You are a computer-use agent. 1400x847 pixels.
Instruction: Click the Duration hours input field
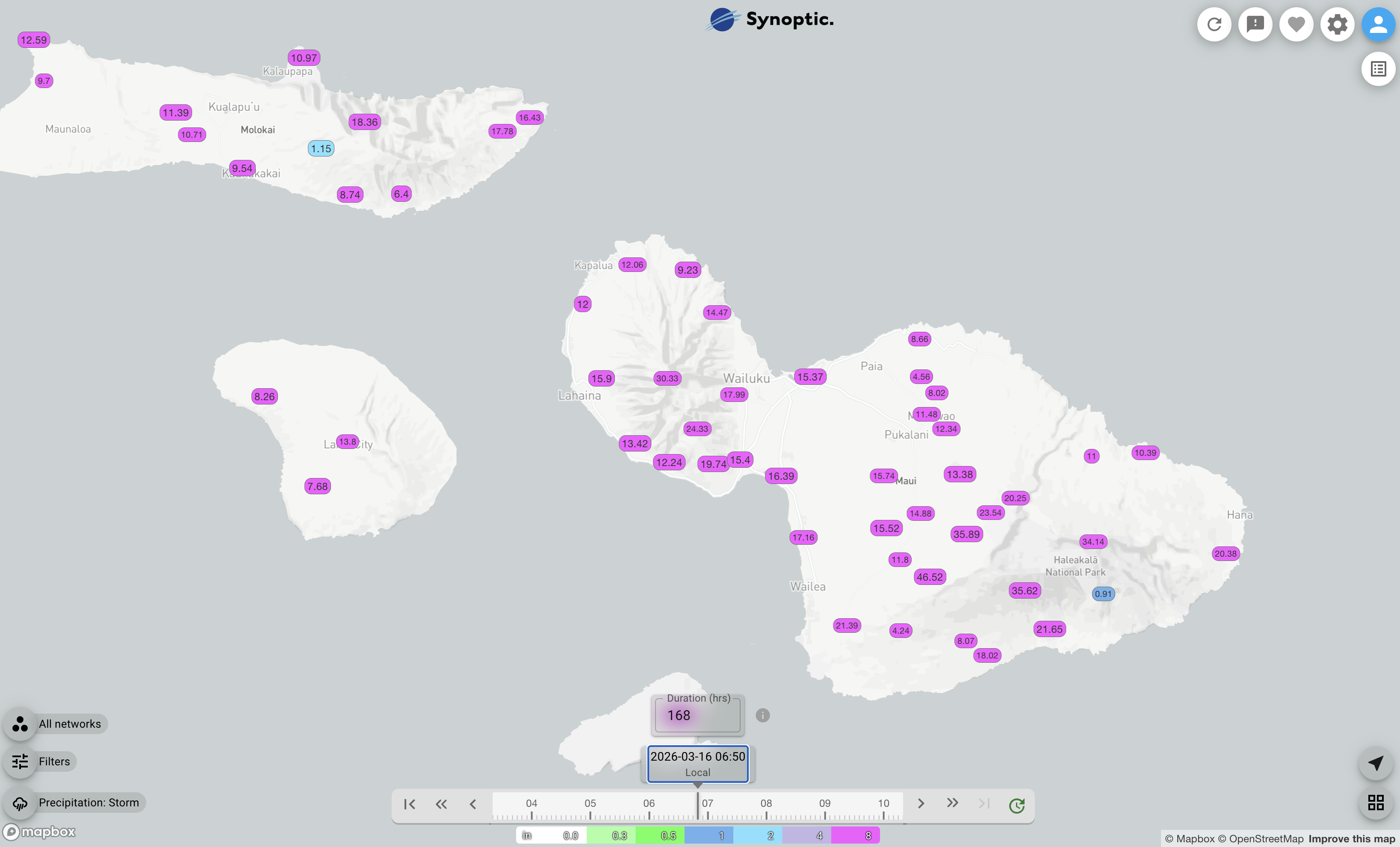(698, 715)
